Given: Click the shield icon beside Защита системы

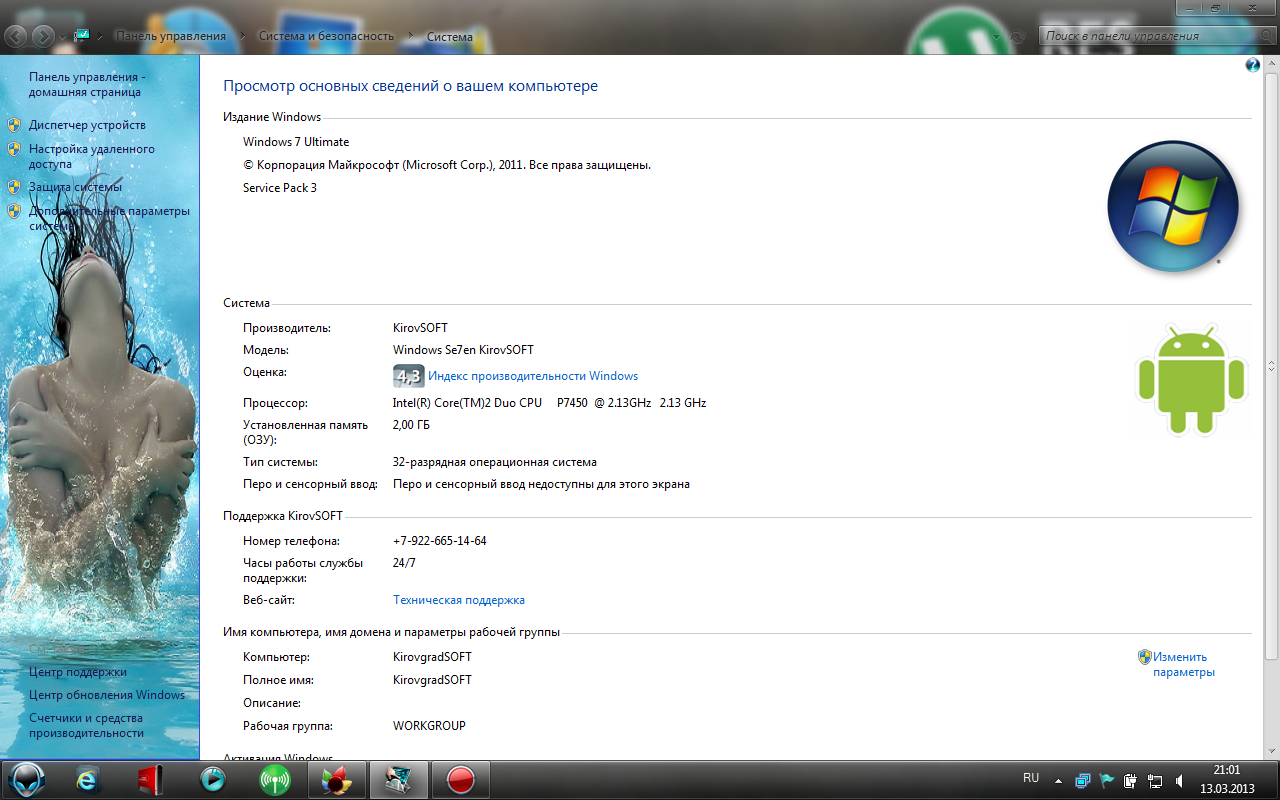Looking at the screenshot, I should pos(14,187).
